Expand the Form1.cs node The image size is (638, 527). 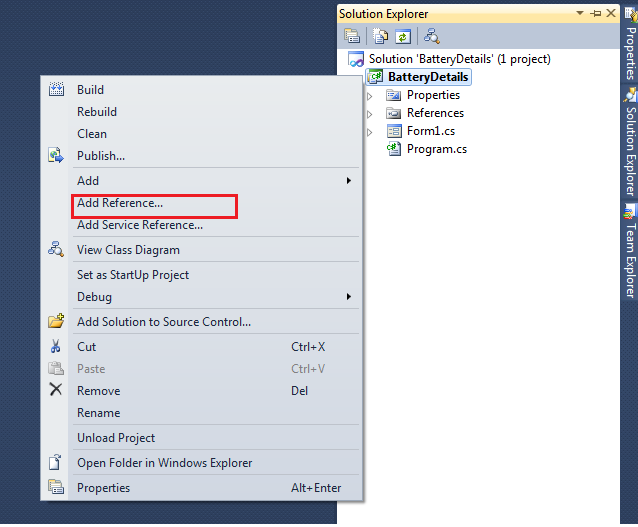[369, 132]
